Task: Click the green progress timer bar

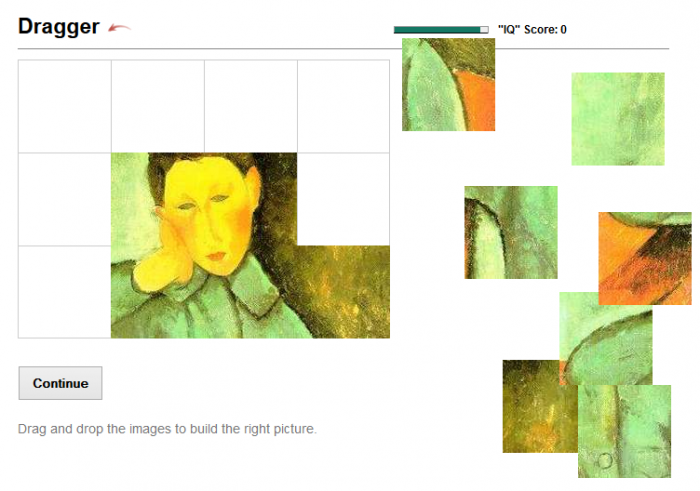Action: coord(441,30)
